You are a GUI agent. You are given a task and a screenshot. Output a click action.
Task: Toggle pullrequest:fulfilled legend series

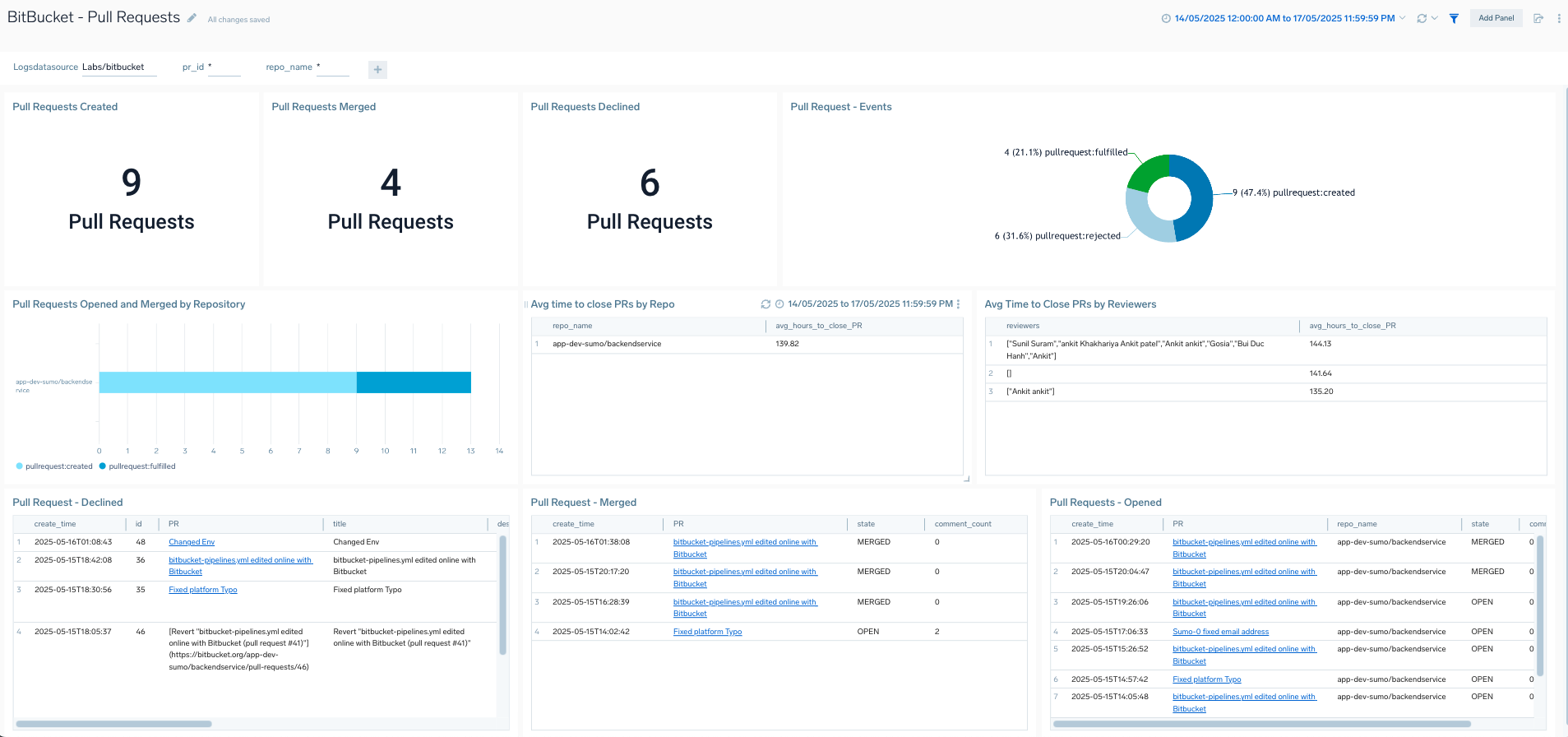141,466
